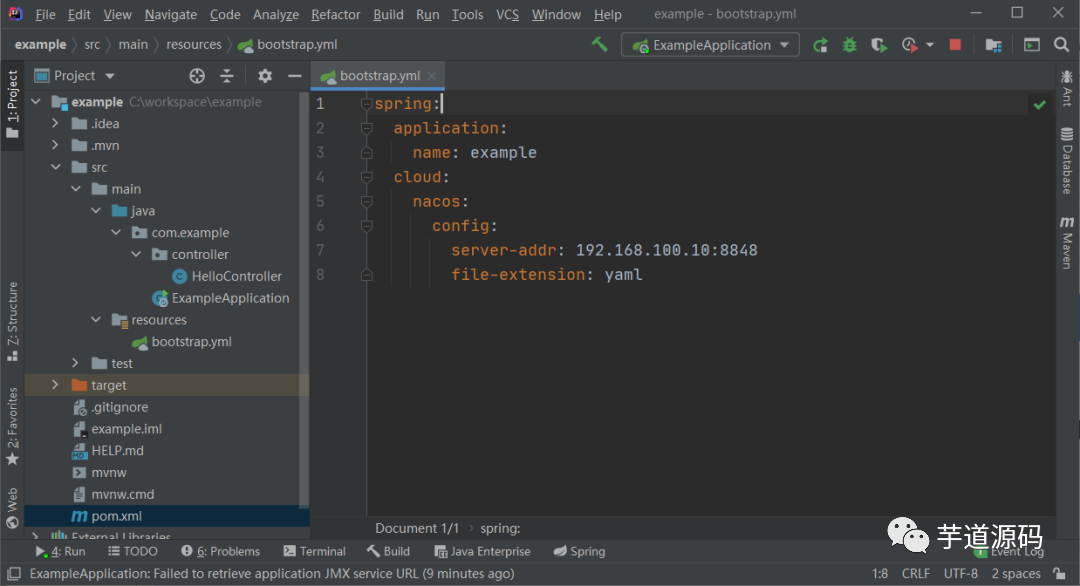Open Project panel settings gear

(264, 76)
